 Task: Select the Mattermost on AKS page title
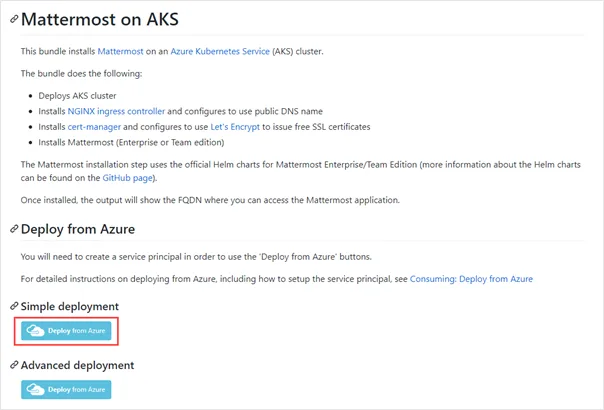pyautogui.click(x=100, y=19)
